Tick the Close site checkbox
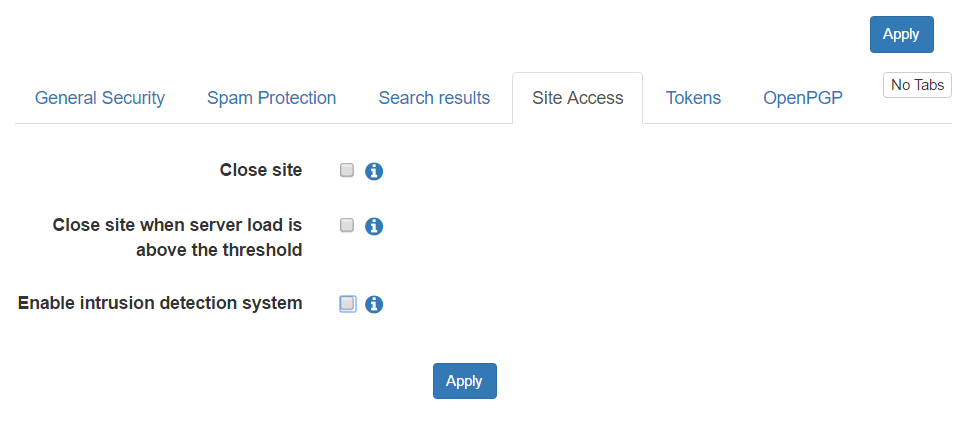974x422 pixels. click(x=347, y=170)
